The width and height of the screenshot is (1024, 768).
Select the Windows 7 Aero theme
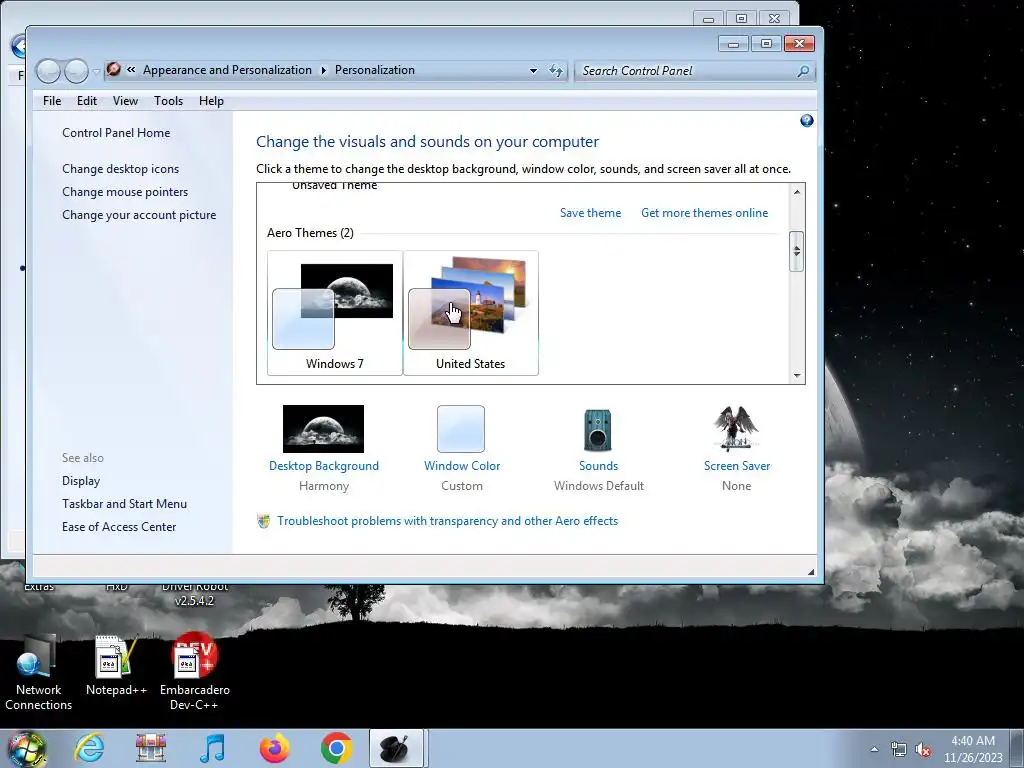coord(335,313)
